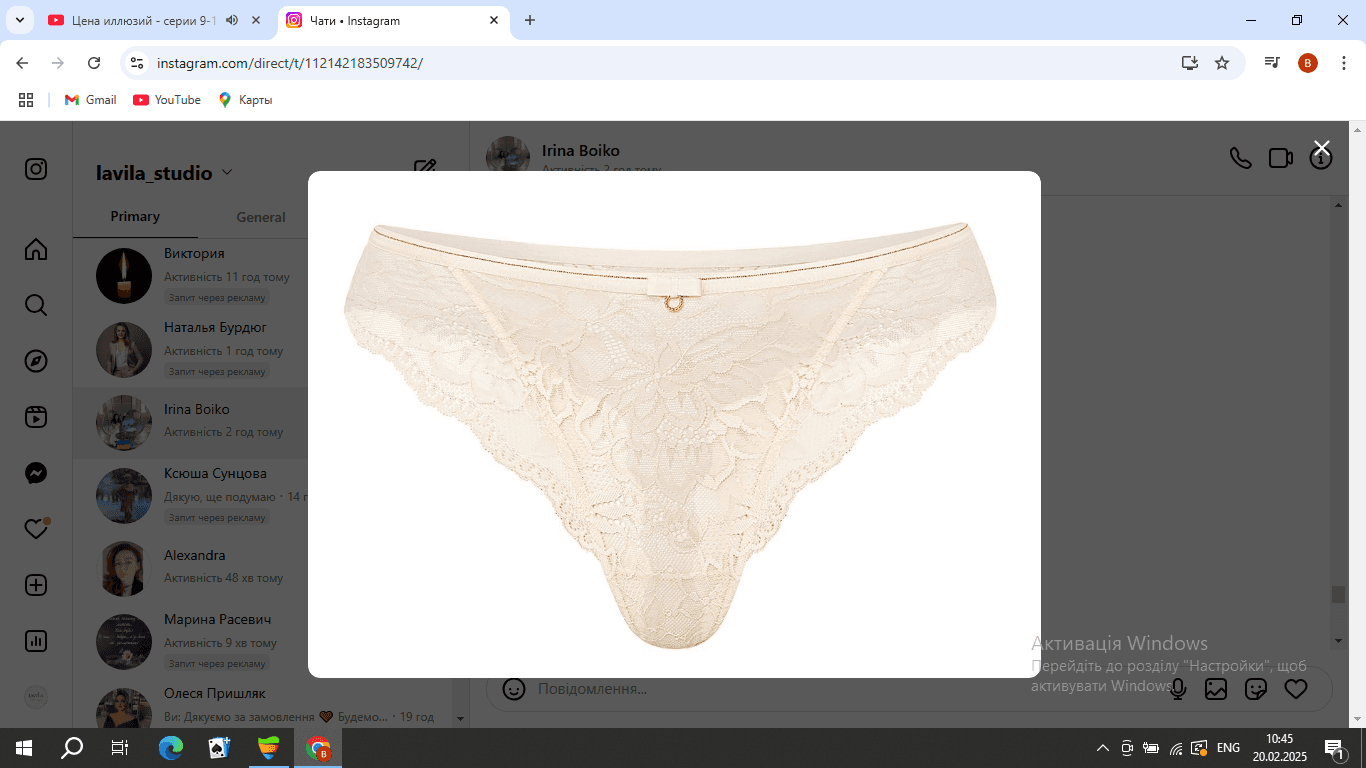Viewport: 1366px width, 768px height.
Task: Click the add photo icon in message bar
Action: (x=1216, y=689)
